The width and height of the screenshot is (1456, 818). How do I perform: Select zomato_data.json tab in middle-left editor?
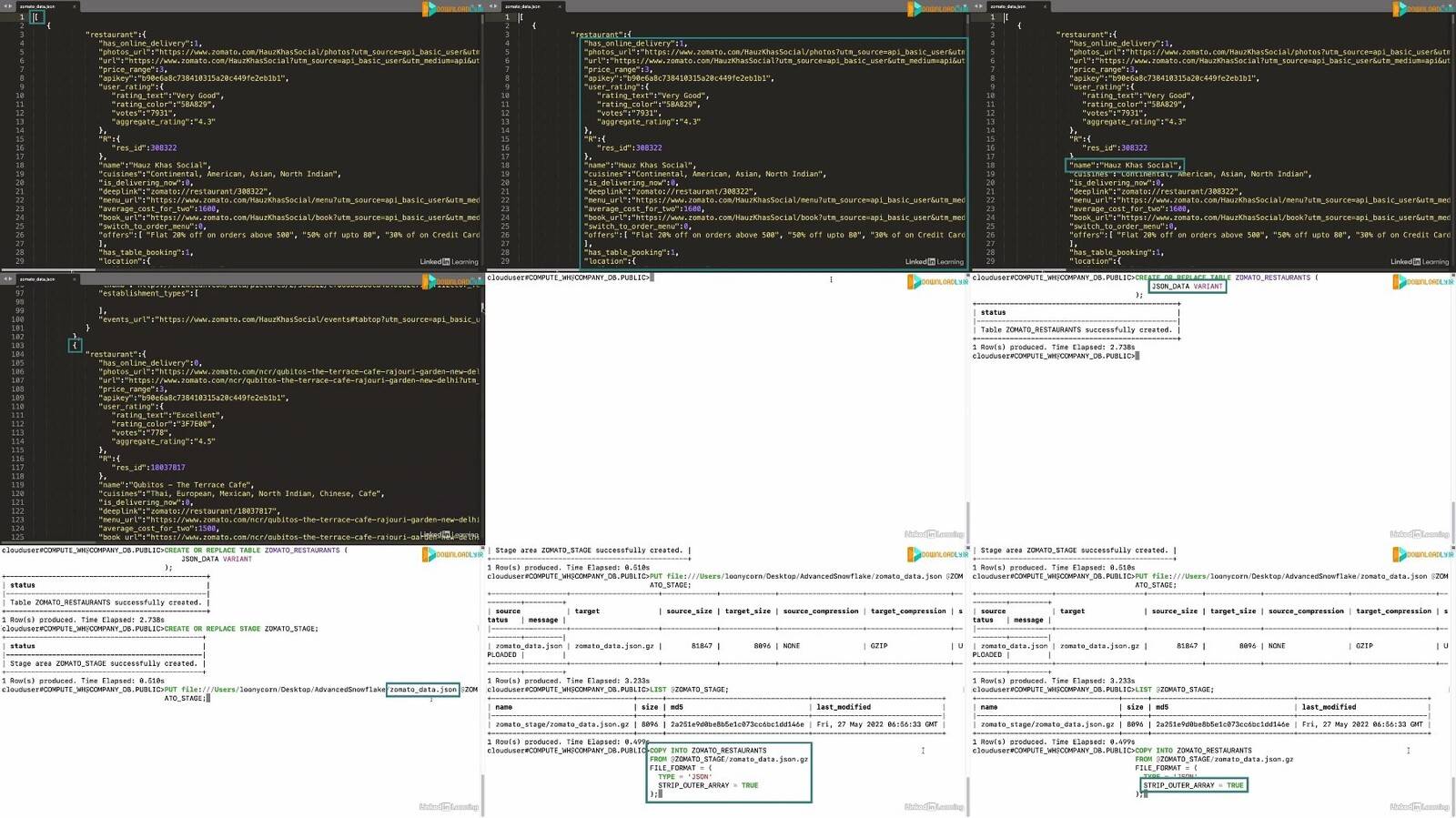coord(37,278)
